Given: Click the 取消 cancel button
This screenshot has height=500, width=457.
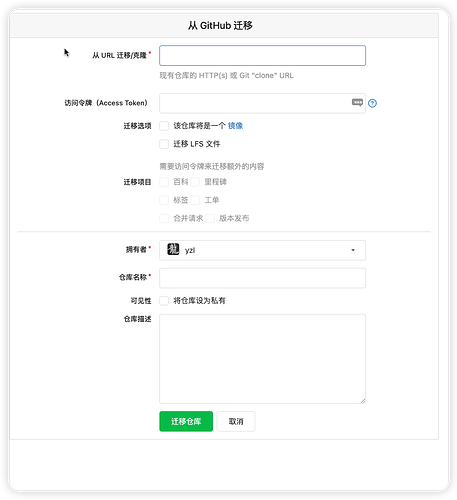Looking at the screenshot, I should coord(236,421).
